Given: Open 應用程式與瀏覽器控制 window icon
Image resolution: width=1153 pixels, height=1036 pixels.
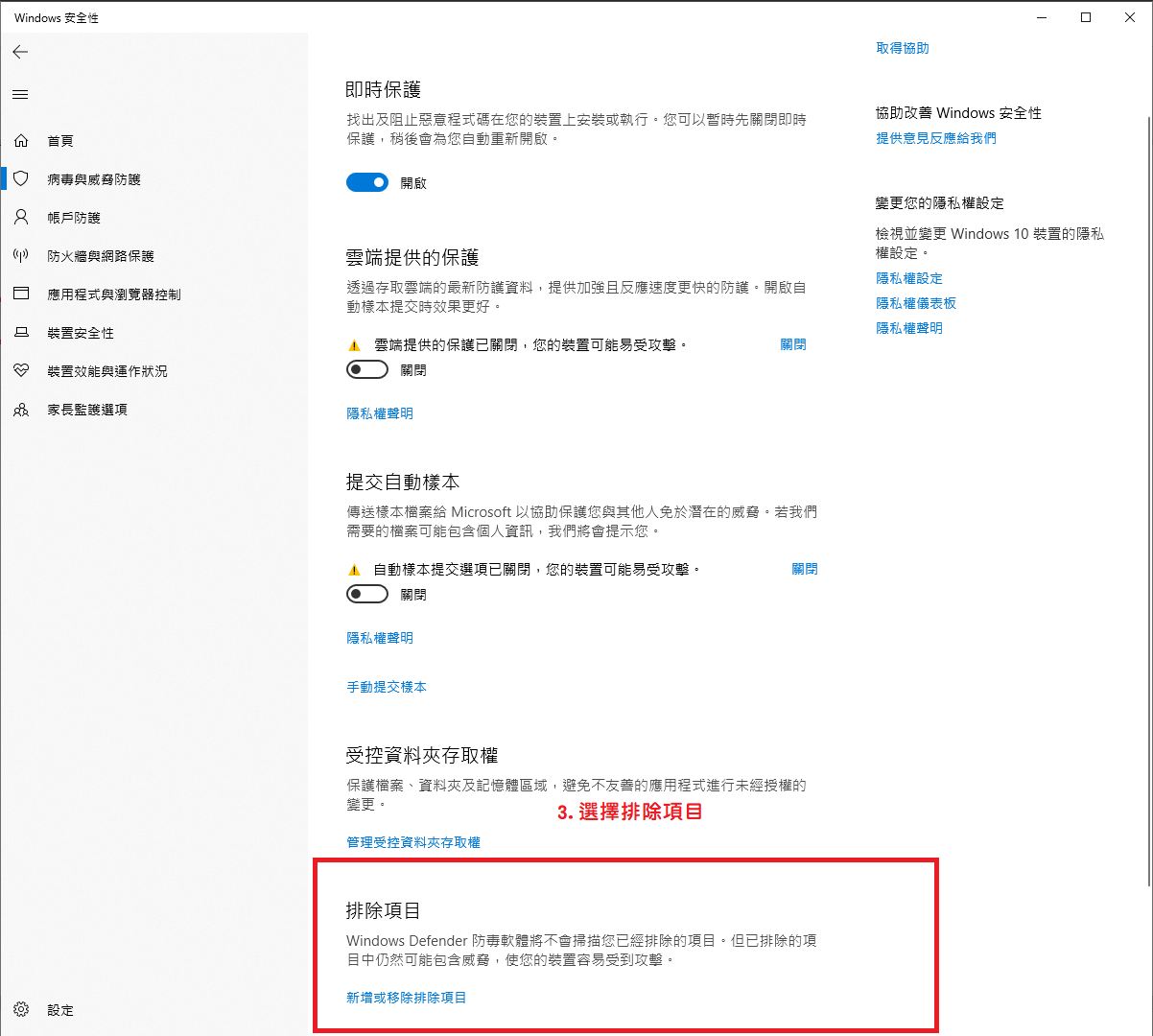Looking at the screenshot, I should (x=21, y=294).
